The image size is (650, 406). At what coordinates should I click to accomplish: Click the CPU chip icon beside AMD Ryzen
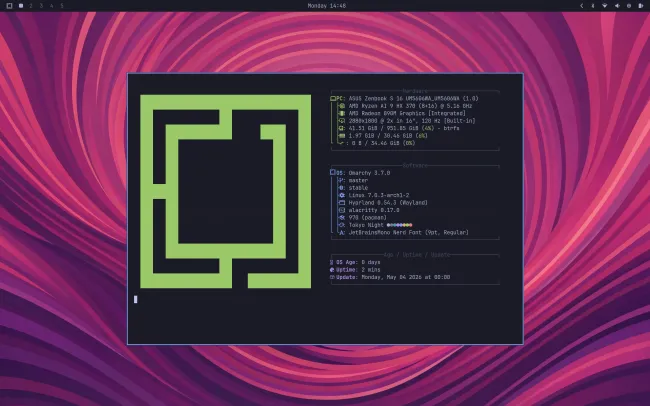pyautogui.click(x=342, y=106)
